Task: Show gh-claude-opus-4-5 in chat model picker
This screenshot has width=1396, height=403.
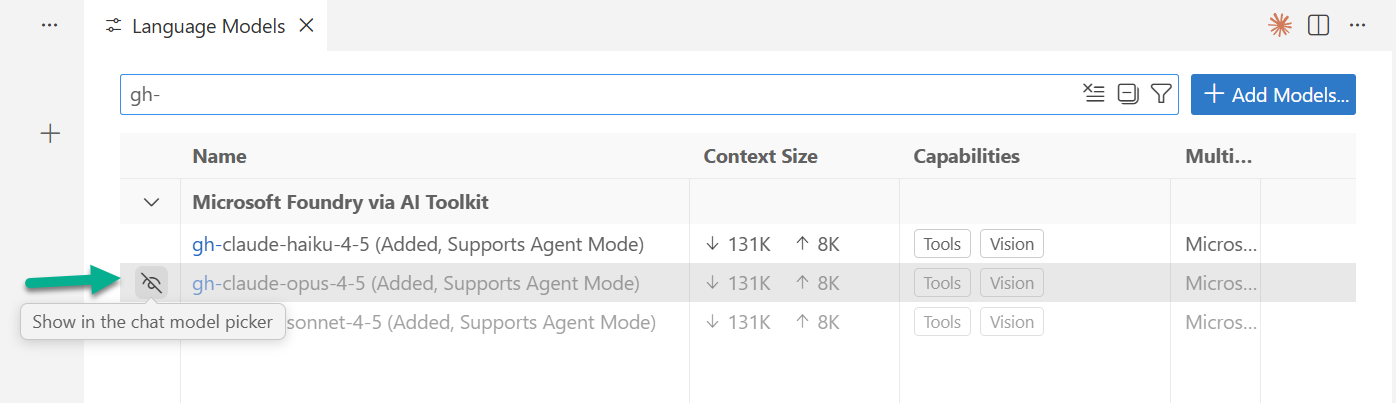Action: click(x=151, y=283)
